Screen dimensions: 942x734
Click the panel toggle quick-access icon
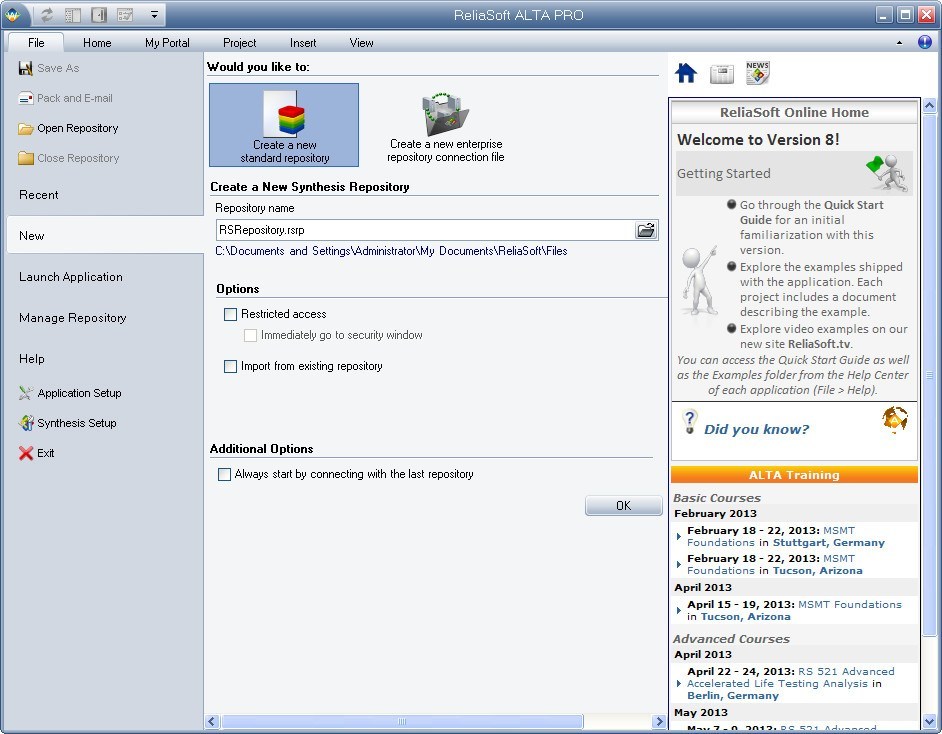click(99, 15)
